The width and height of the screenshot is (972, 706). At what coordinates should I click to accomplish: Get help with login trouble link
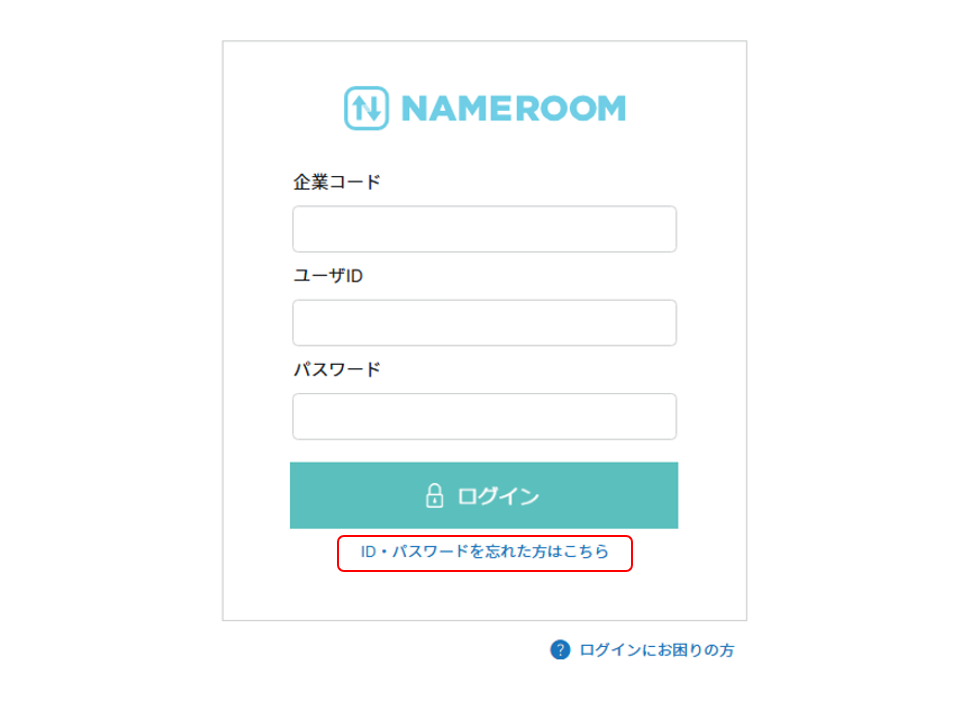coord(656,650)
